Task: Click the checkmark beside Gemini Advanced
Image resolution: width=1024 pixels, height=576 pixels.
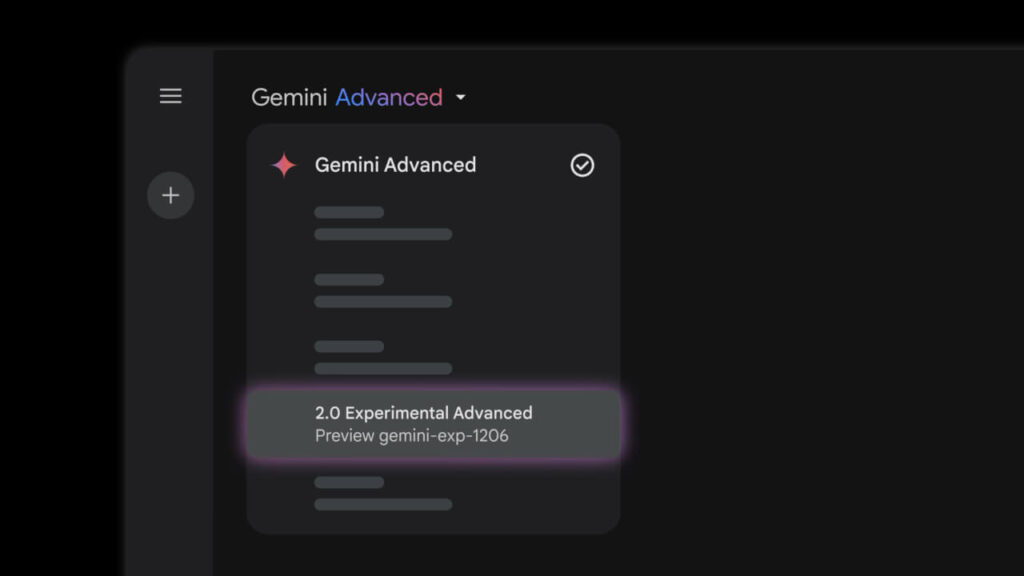Action: pyautogui.click(x=582, y=165)
